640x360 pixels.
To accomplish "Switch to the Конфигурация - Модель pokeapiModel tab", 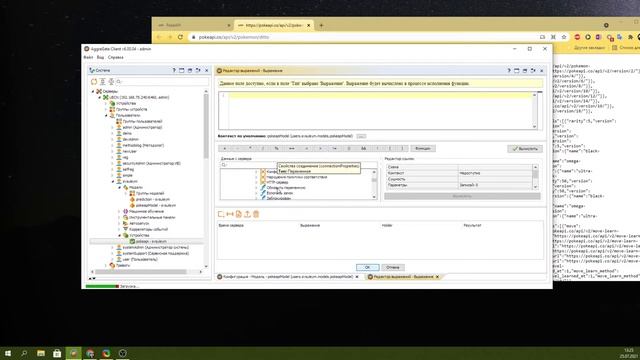I will coord(288,277).
